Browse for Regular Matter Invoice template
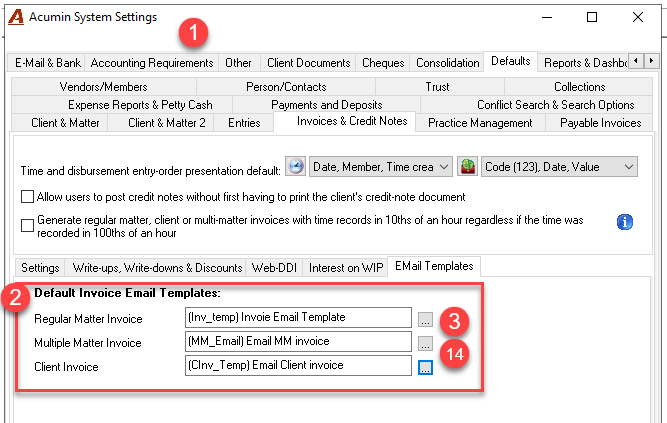 pos(425,319)
